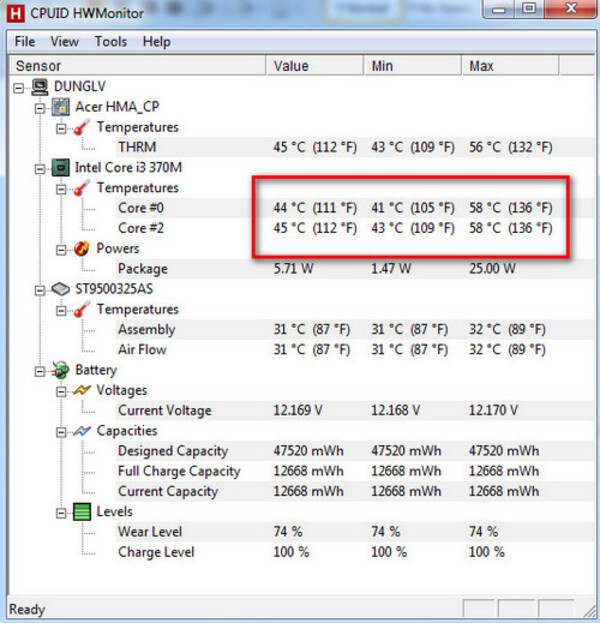
Task: Select the Charge Level row
Action: pos(354,552)
